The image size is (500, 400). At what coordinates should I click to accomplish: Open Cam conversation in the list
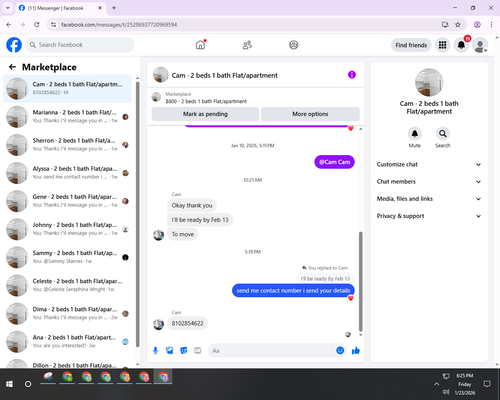tap(67, 89)
